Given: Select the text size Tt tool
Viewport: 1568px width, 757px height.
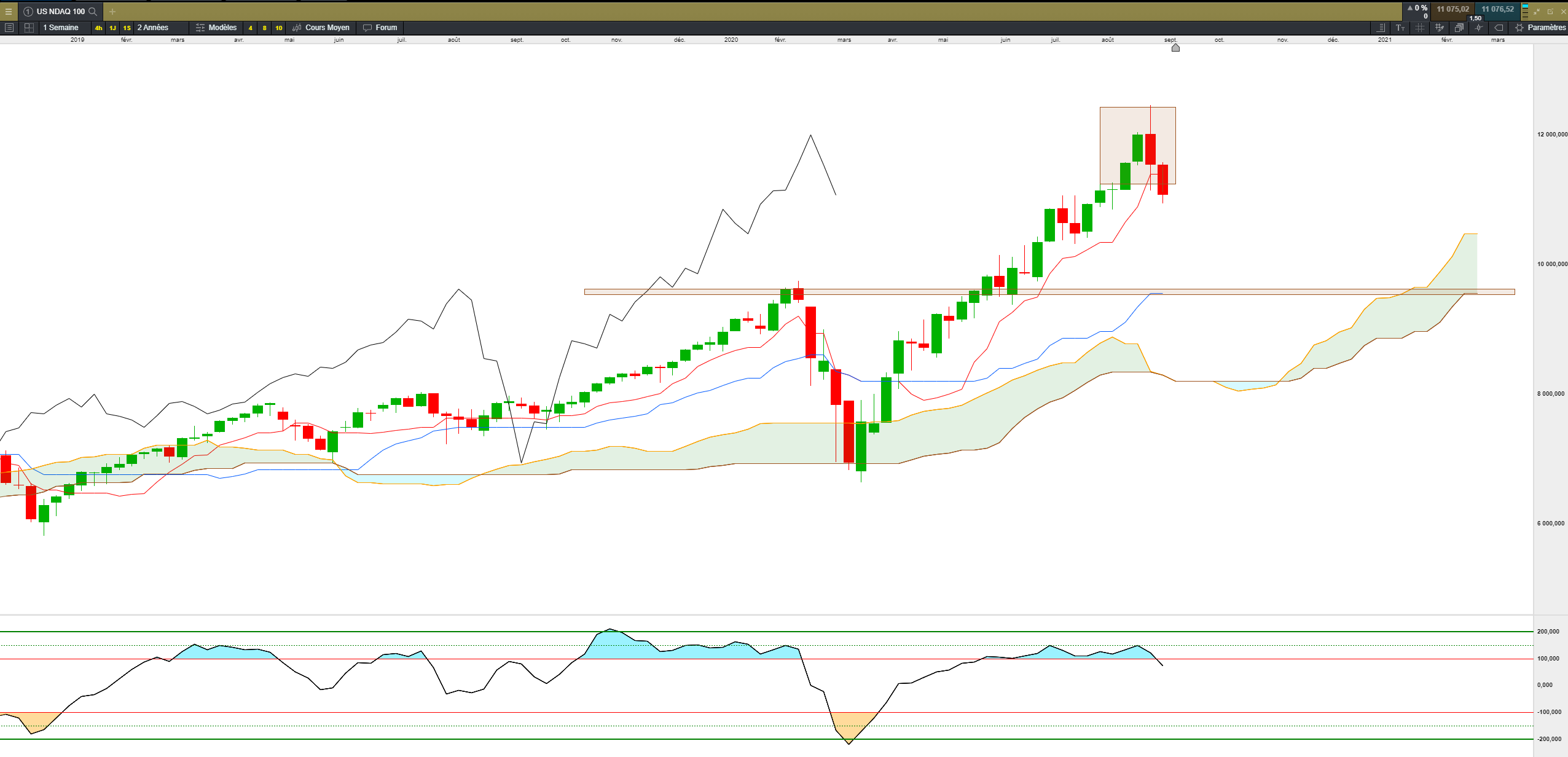Looking at the screenshot, I should click(x=1400, y=28).
